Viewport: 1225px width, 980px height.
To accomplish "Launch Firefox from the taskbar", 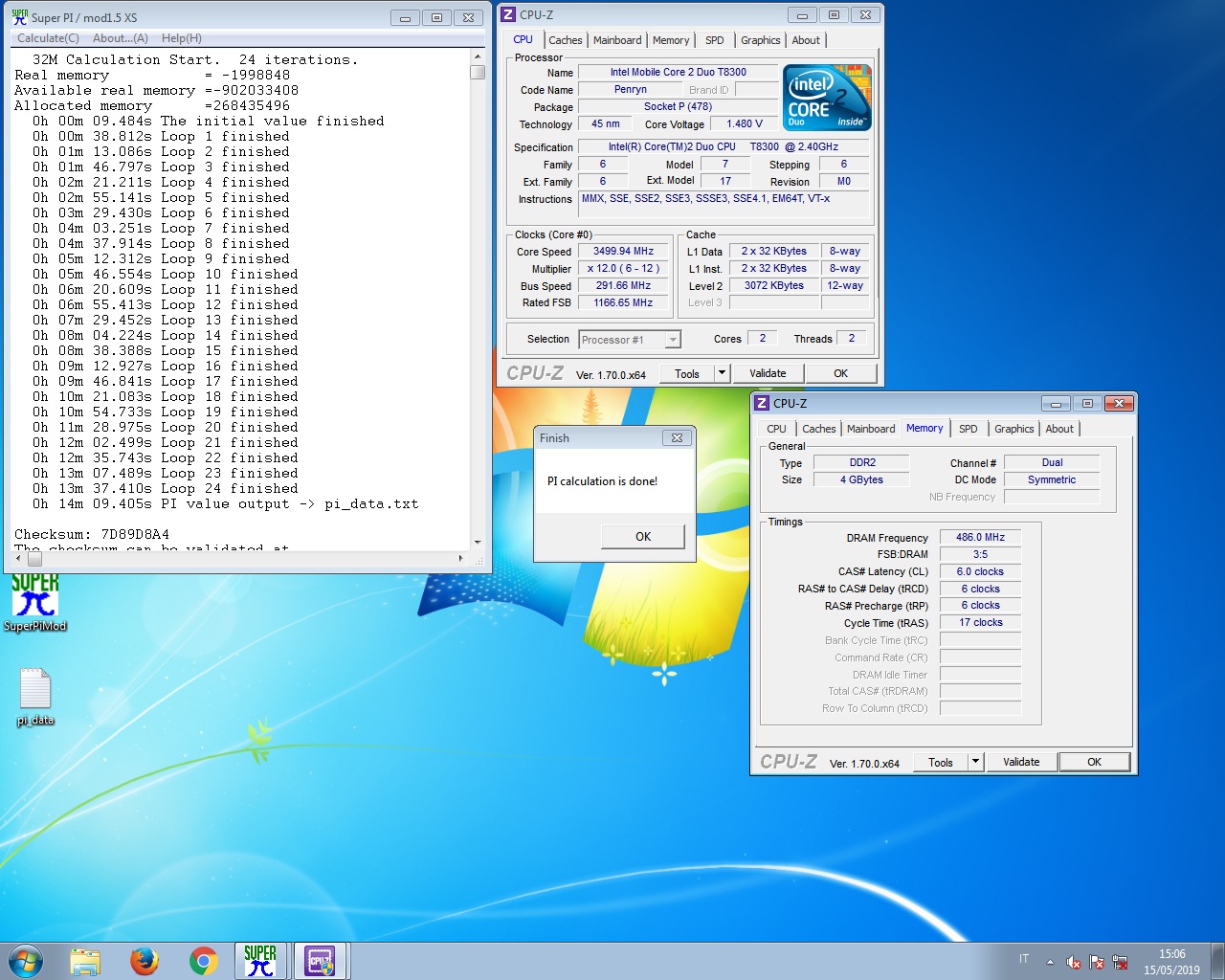I will (x=145, y=961).
